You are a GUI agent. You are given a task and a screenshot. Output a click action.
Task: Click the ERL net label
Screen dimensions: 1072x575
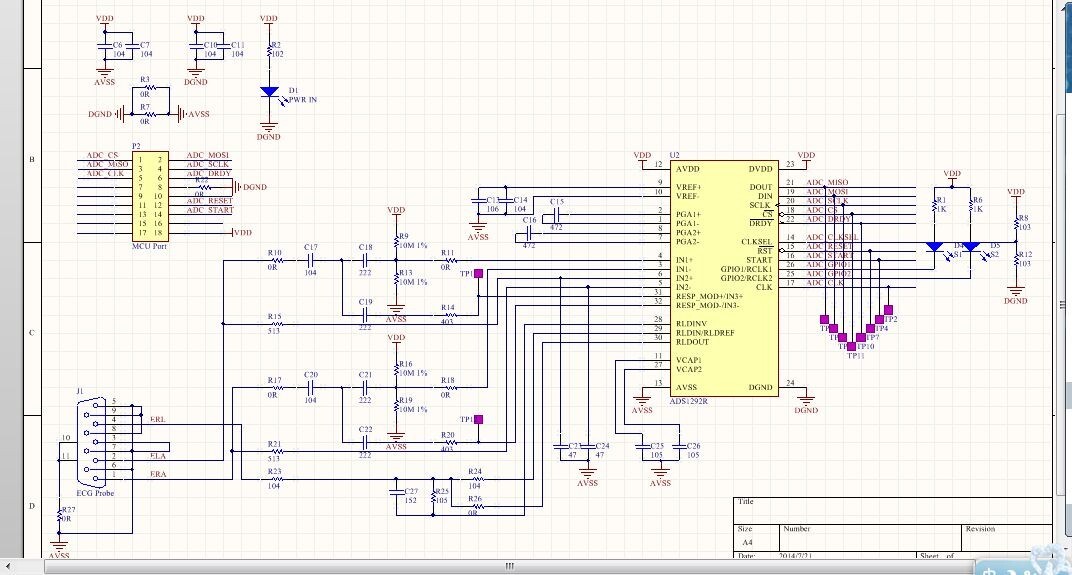pos(158,420)
